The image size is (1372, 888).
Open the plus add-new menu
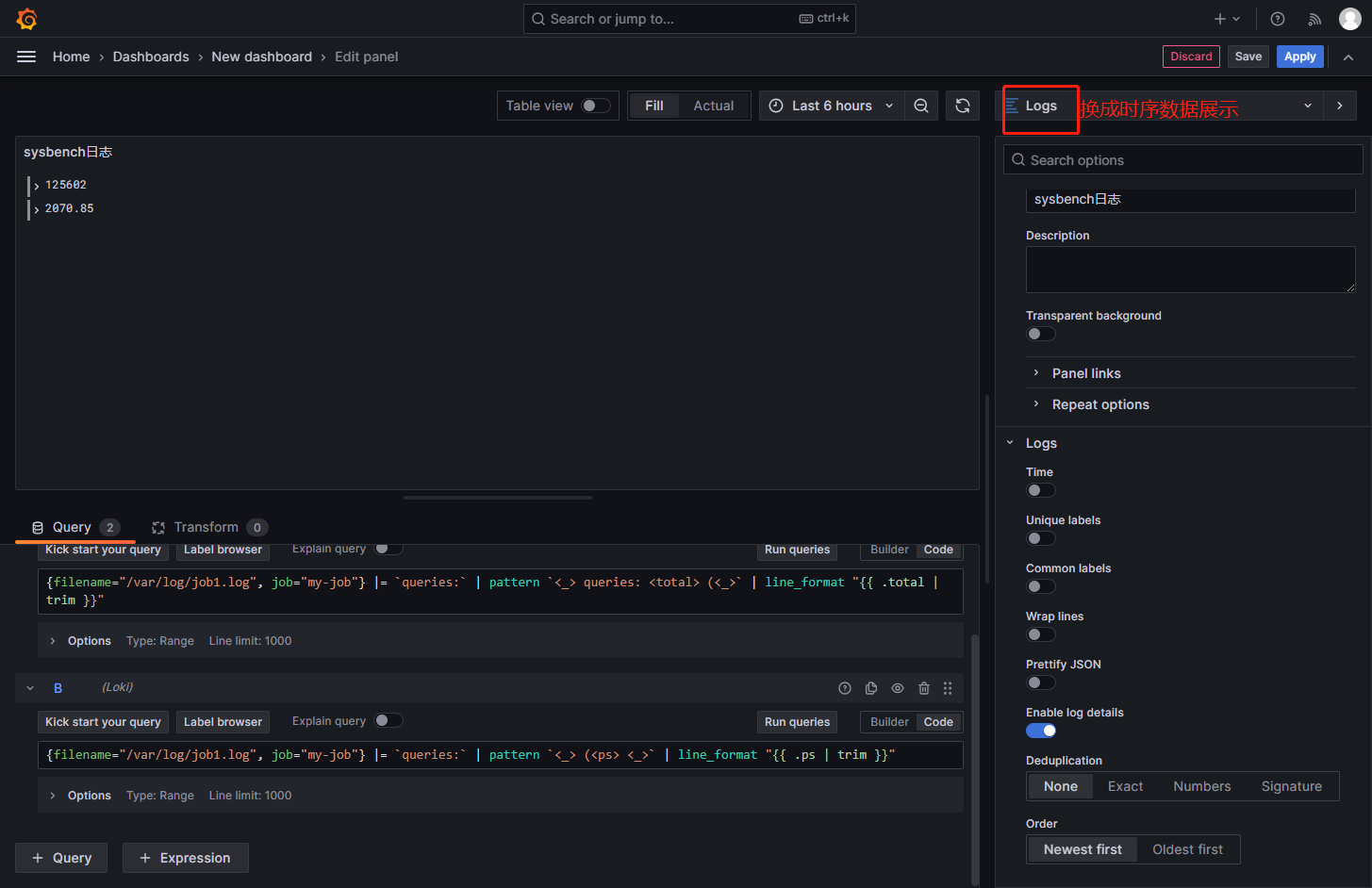tap(1227, 19)
